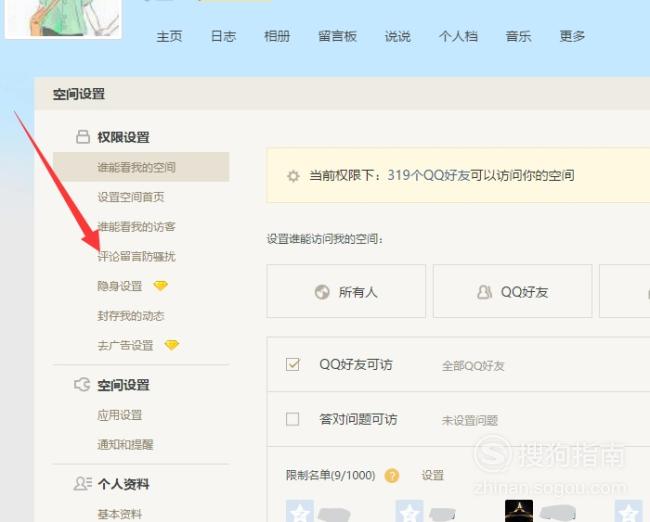
Task: Click the yellow diamond beside 隐身设置
Action: tap(160, 286)
